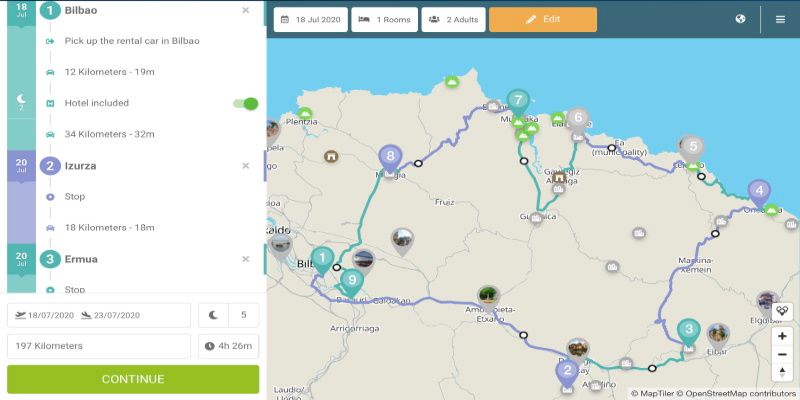800x400 pixels.
Task: Remove the Izurza stop with its X
Action: [x=245, y=166]
